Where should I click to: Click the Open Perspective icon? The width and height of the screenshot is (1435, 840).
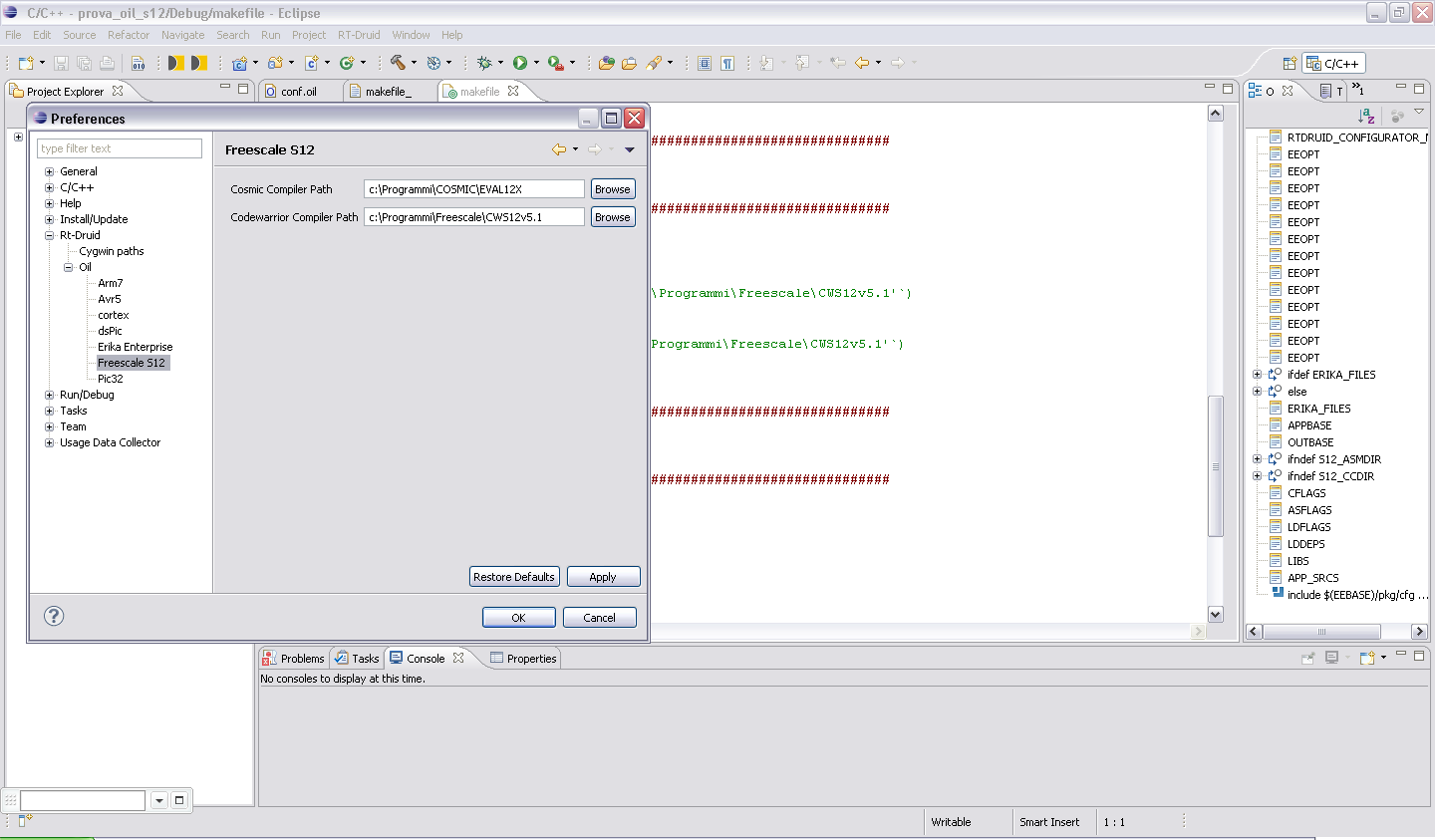tap(1290, 63)
